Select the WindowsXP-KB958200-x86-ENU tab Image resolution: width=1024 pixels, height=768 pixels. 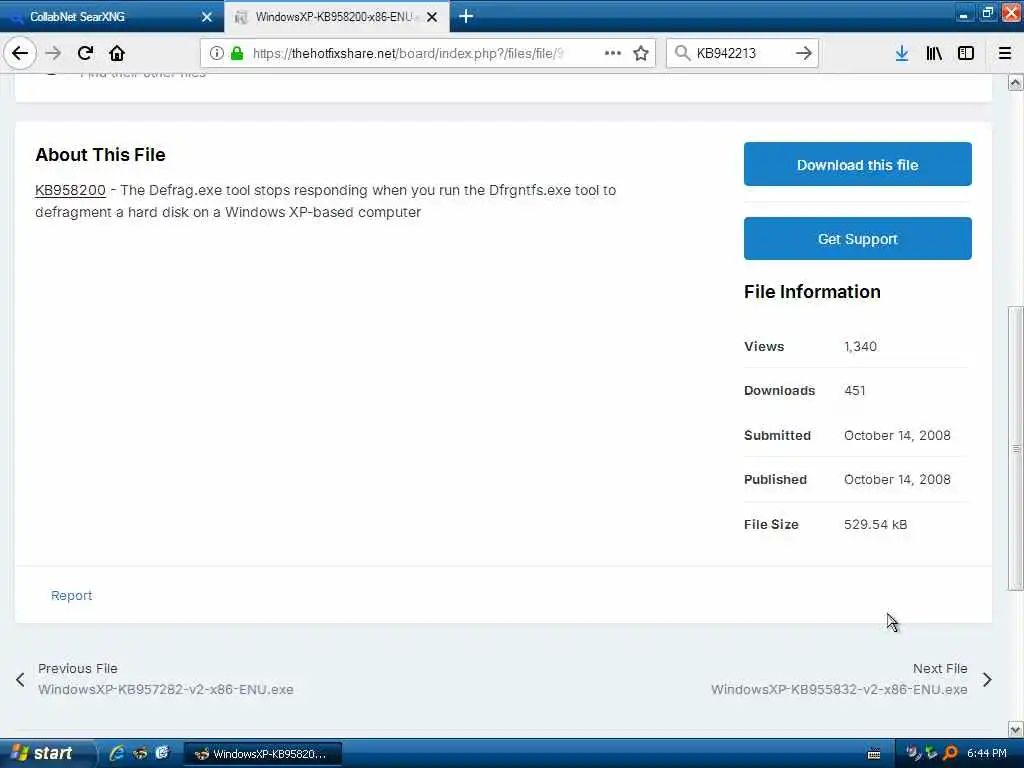pyautogui.click(x=334, y=17)
